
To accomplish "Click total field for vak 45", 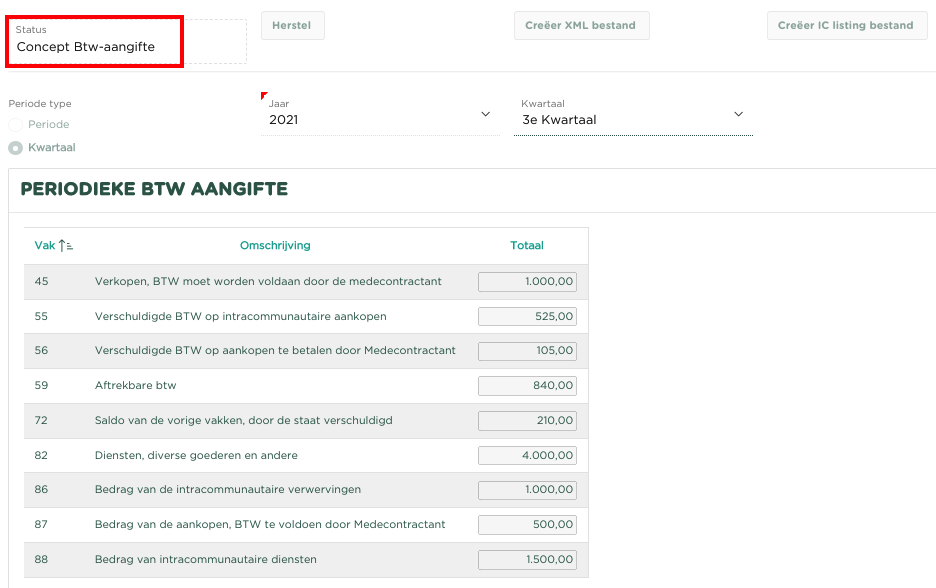I will pos(527,282).
